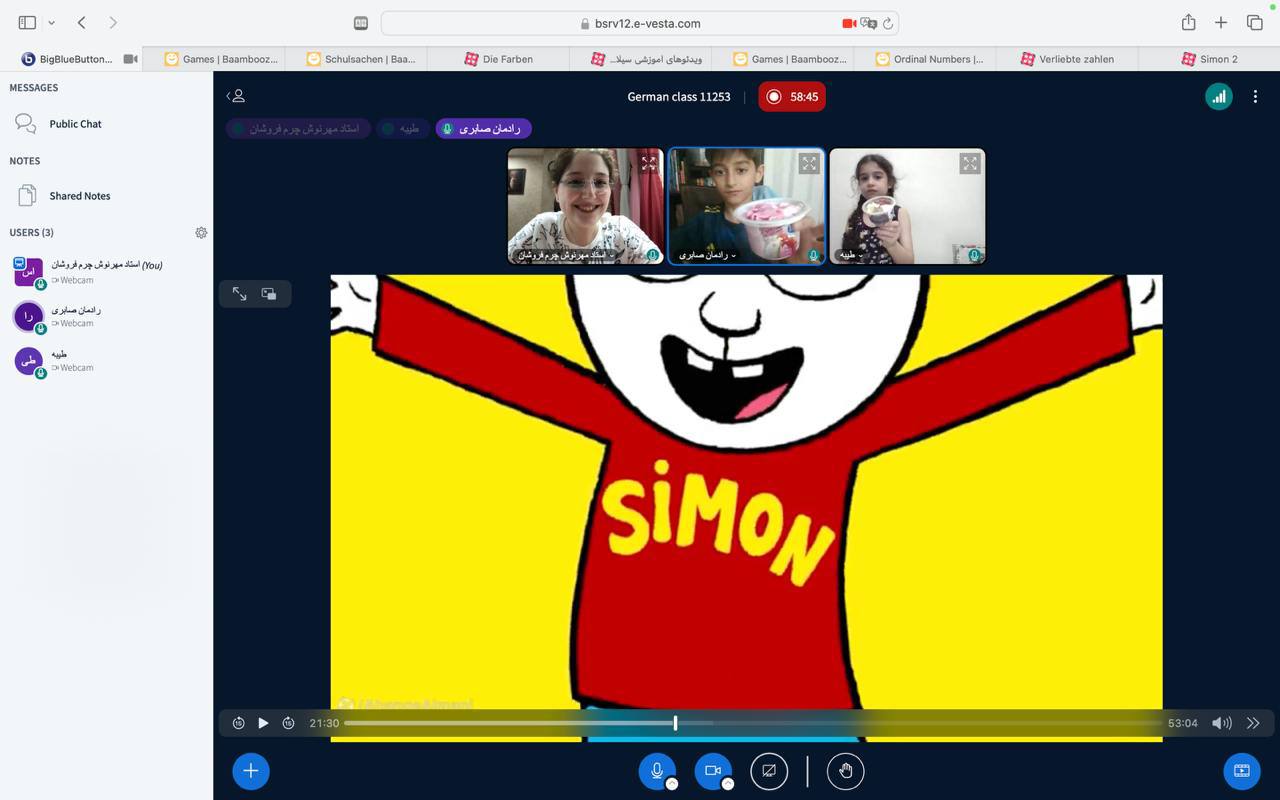Show the Safari tab overview

point(1254,22)
